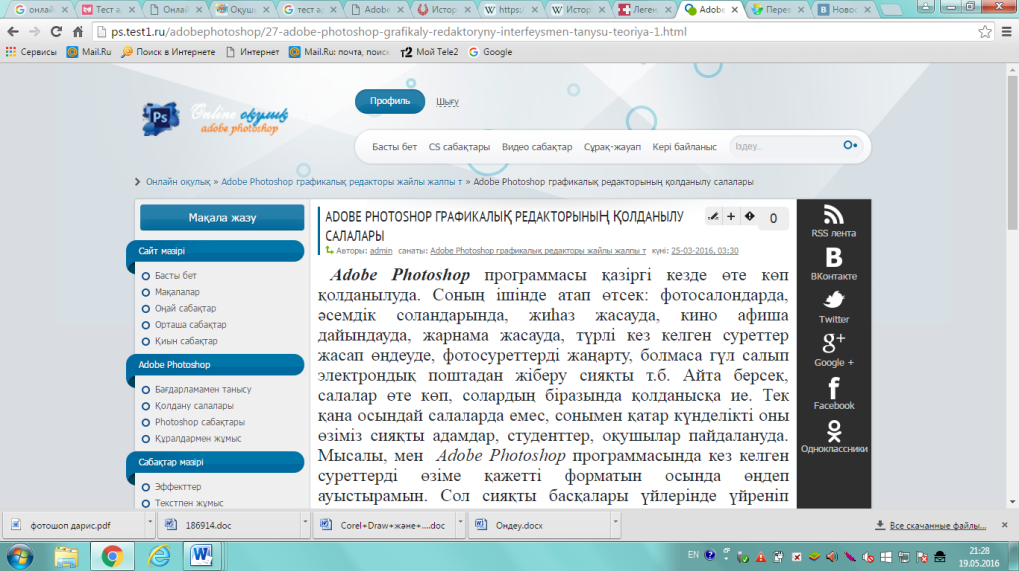Open the Сервисы apps bookmark
The width and height of the screenshot is (1019, 571).
[31, 52]
